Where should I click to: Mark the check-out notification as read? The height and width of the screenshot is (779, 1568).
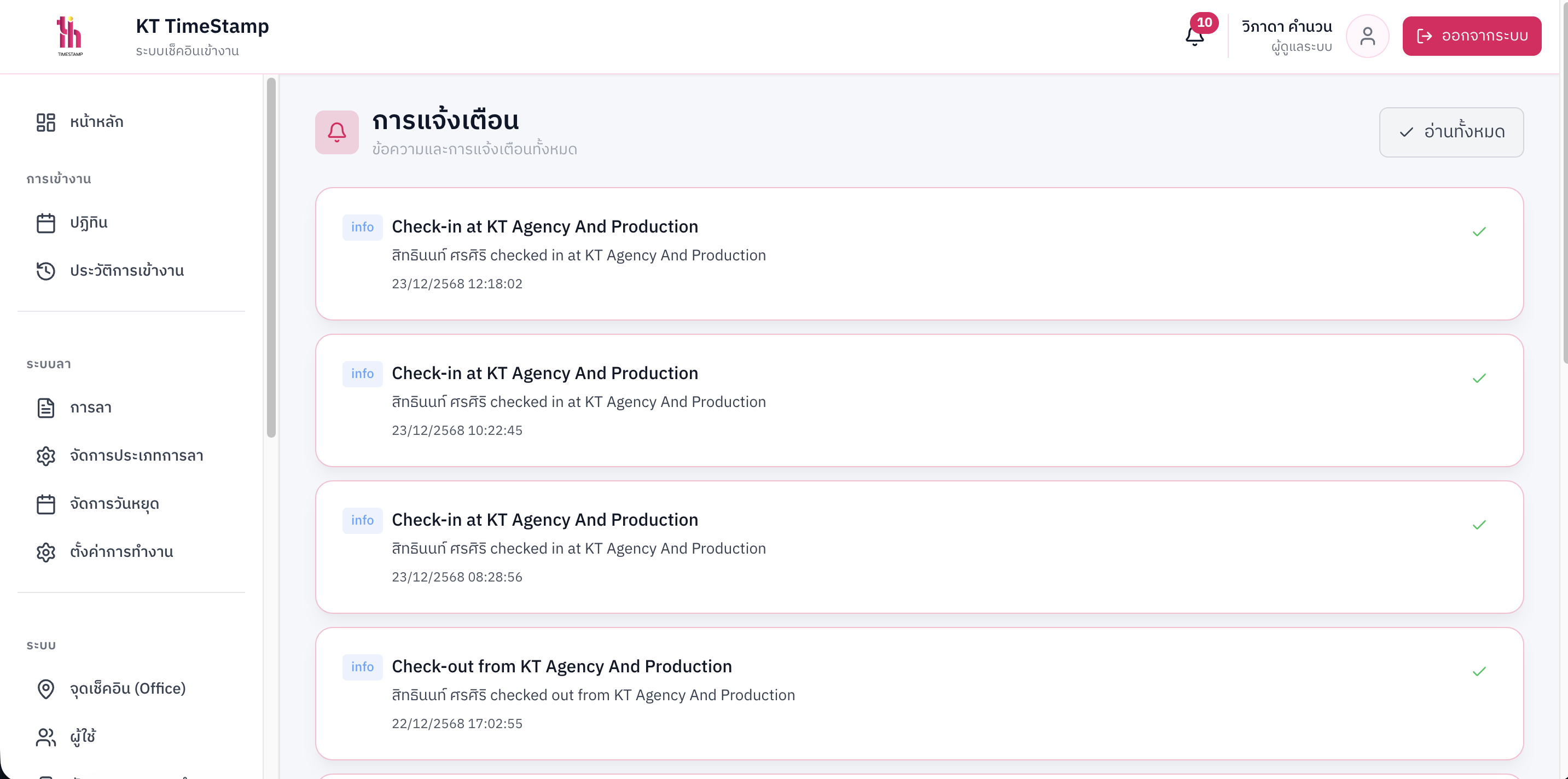[1479, 671]
